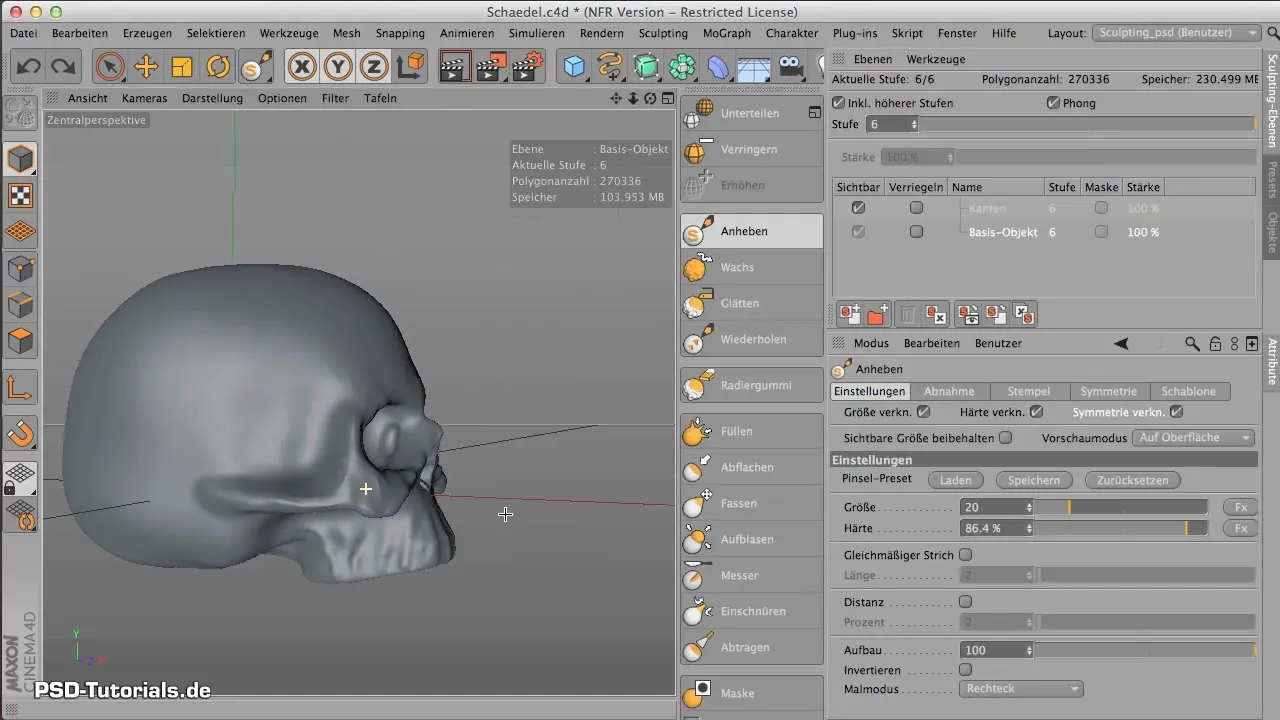Select the Verringern sculpt tool
Viewport: 1280px width, 720px height.
pyautogui.click(x=752, y=149)
